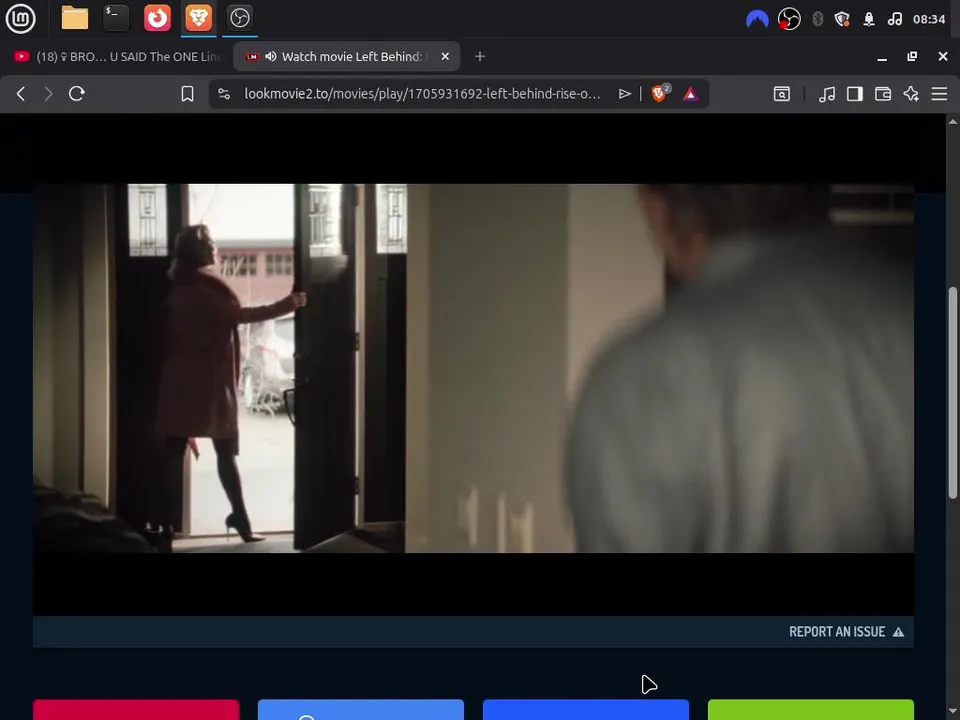This screenshot has height=720, width=960.
Task: Close the browser window
Action: [x=943, y=56]
